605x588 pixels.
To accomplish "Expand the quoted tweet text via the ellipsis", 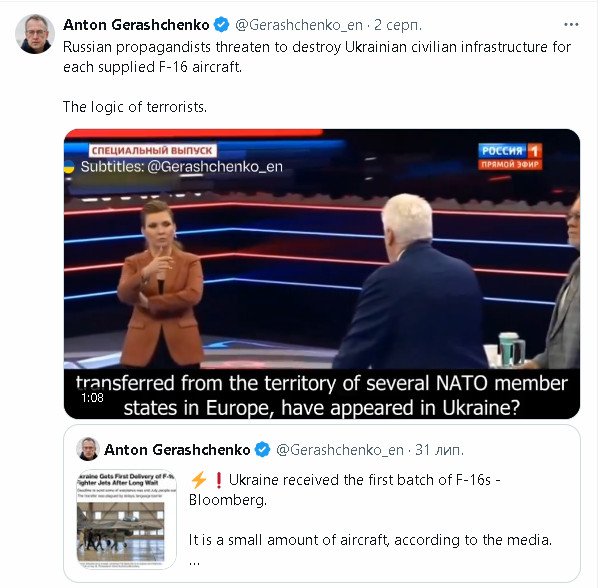I will (x=193, y=561).
